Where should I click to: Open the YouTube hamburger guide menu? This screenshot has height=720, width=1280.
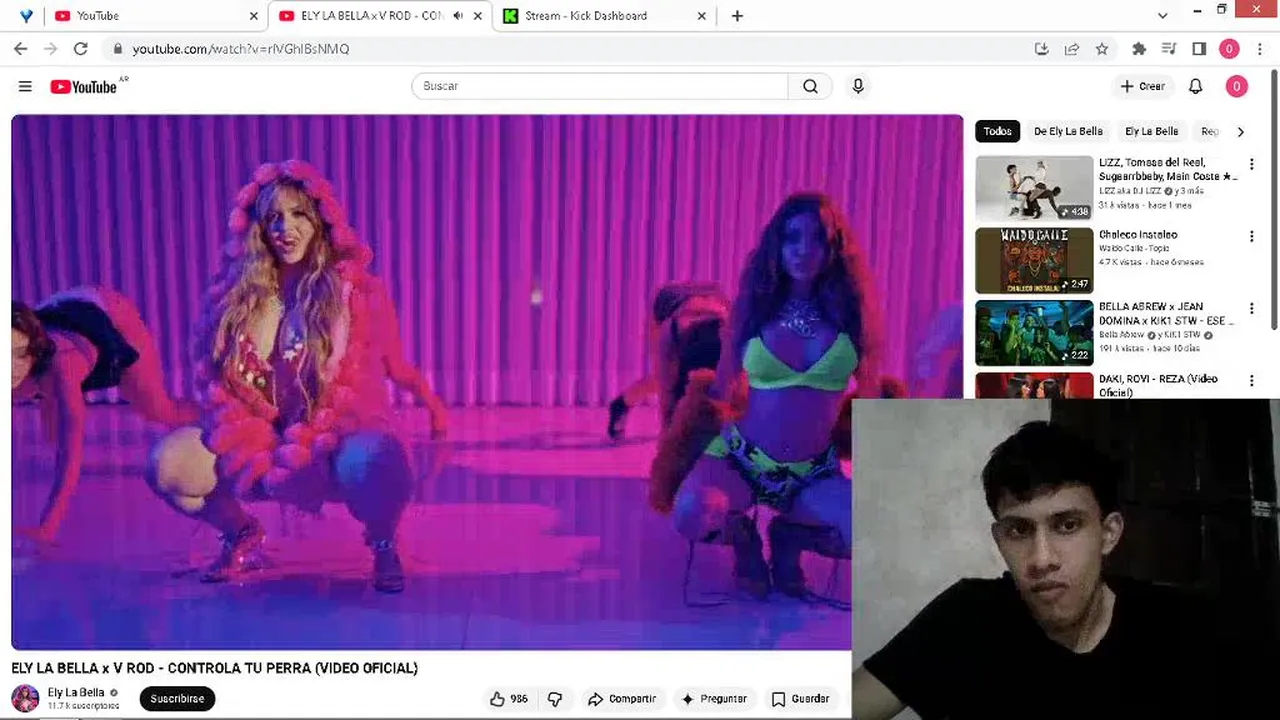25,87
